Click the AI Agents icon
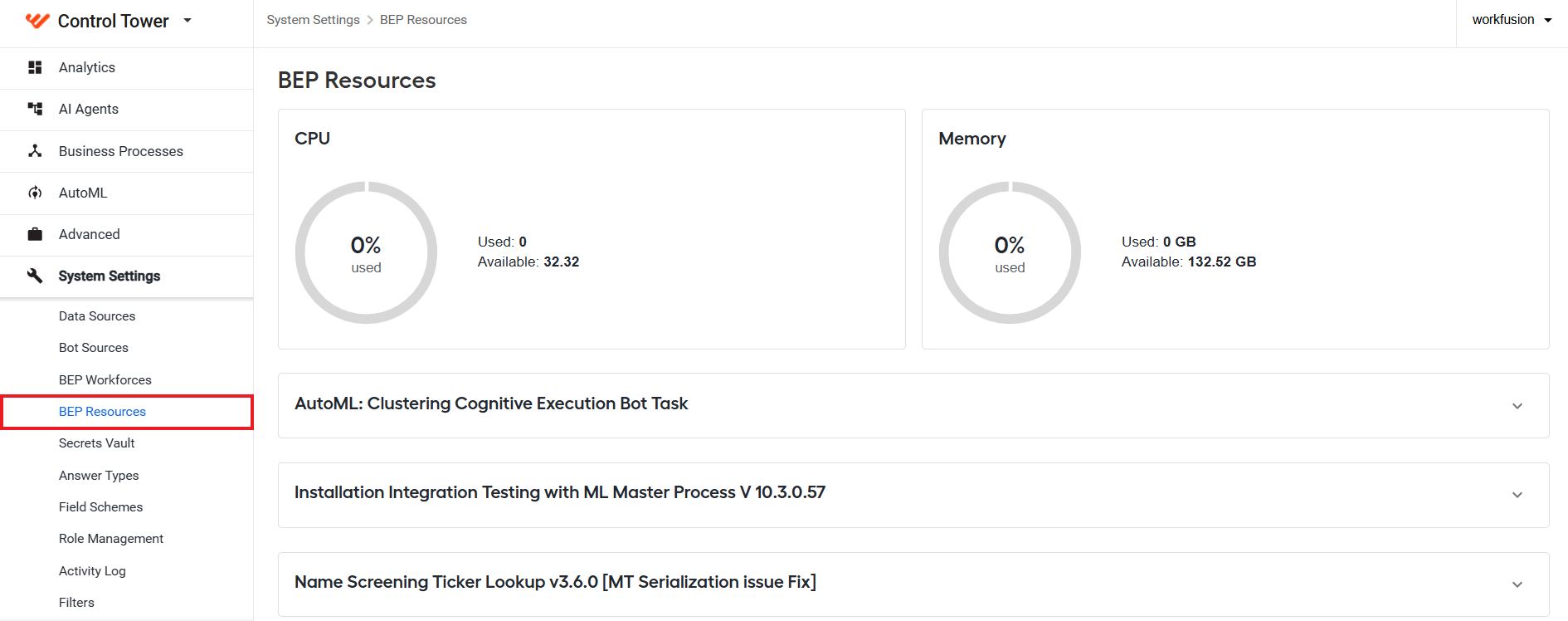 click(35, 109)
